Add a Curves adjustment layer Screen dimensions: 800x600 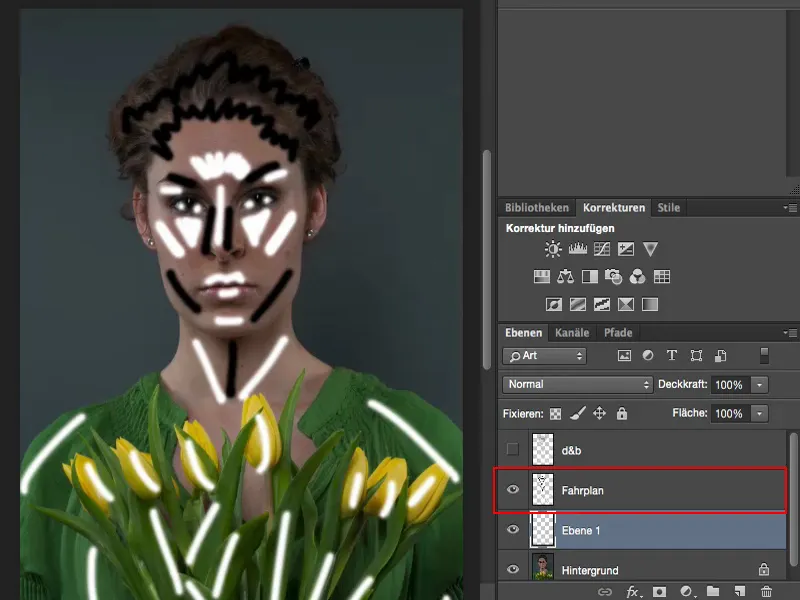pyautogui.click(x=602, y=249)
